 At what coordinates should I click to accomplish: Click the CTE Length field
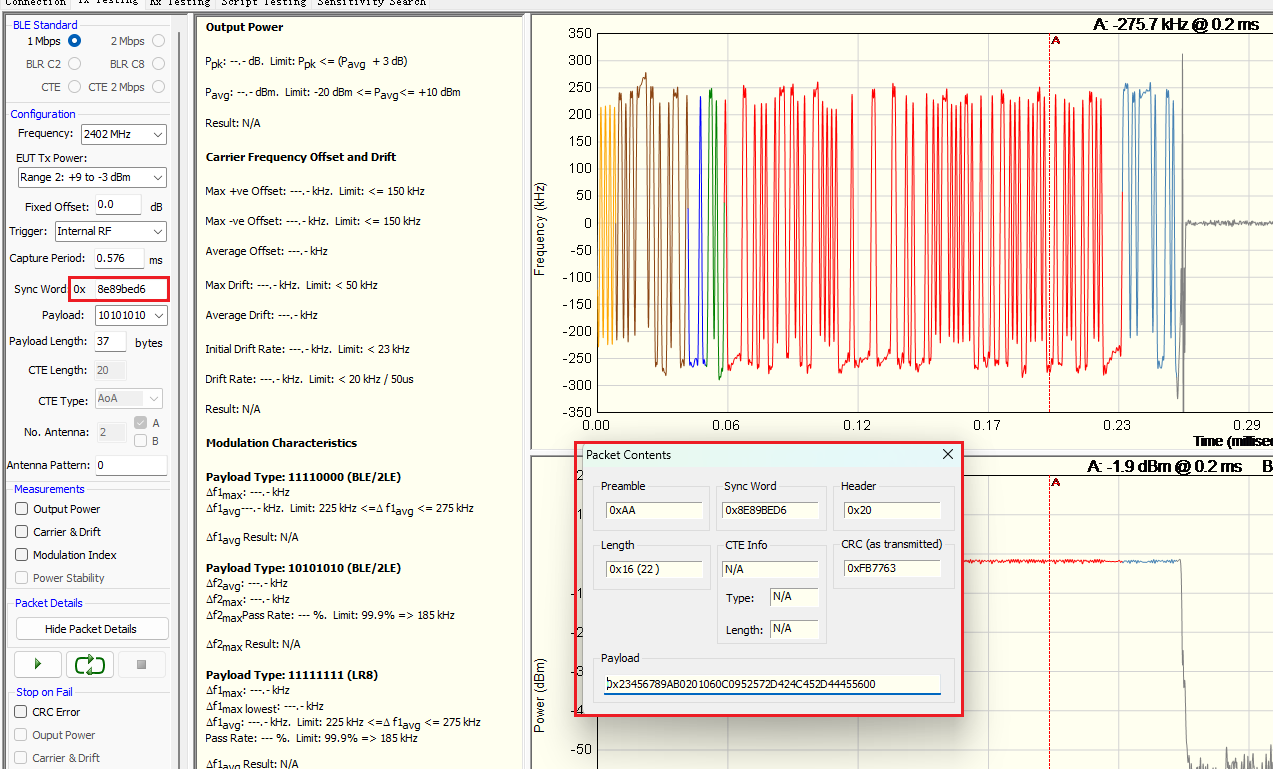click(110, 371)
